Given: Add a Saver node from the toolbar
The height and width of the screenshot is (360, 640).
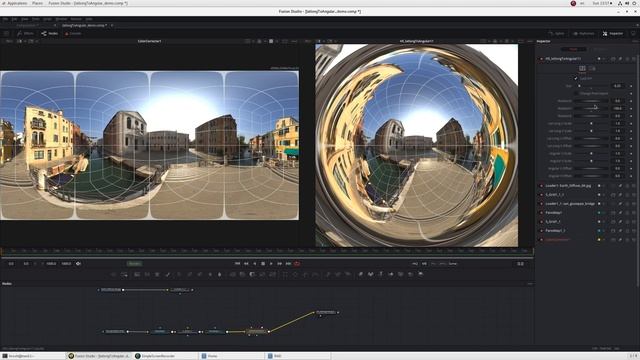Looking at the screenshot, I should point(124,274).
